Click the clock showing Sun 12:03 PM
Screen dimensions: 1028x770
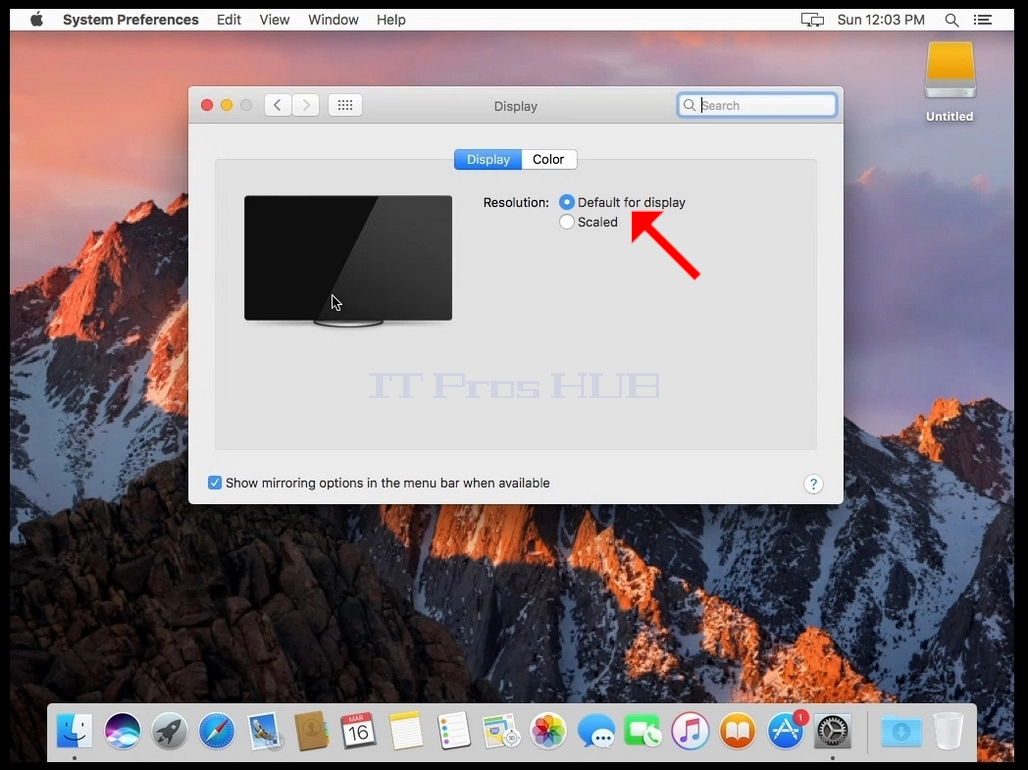(880, 20)
